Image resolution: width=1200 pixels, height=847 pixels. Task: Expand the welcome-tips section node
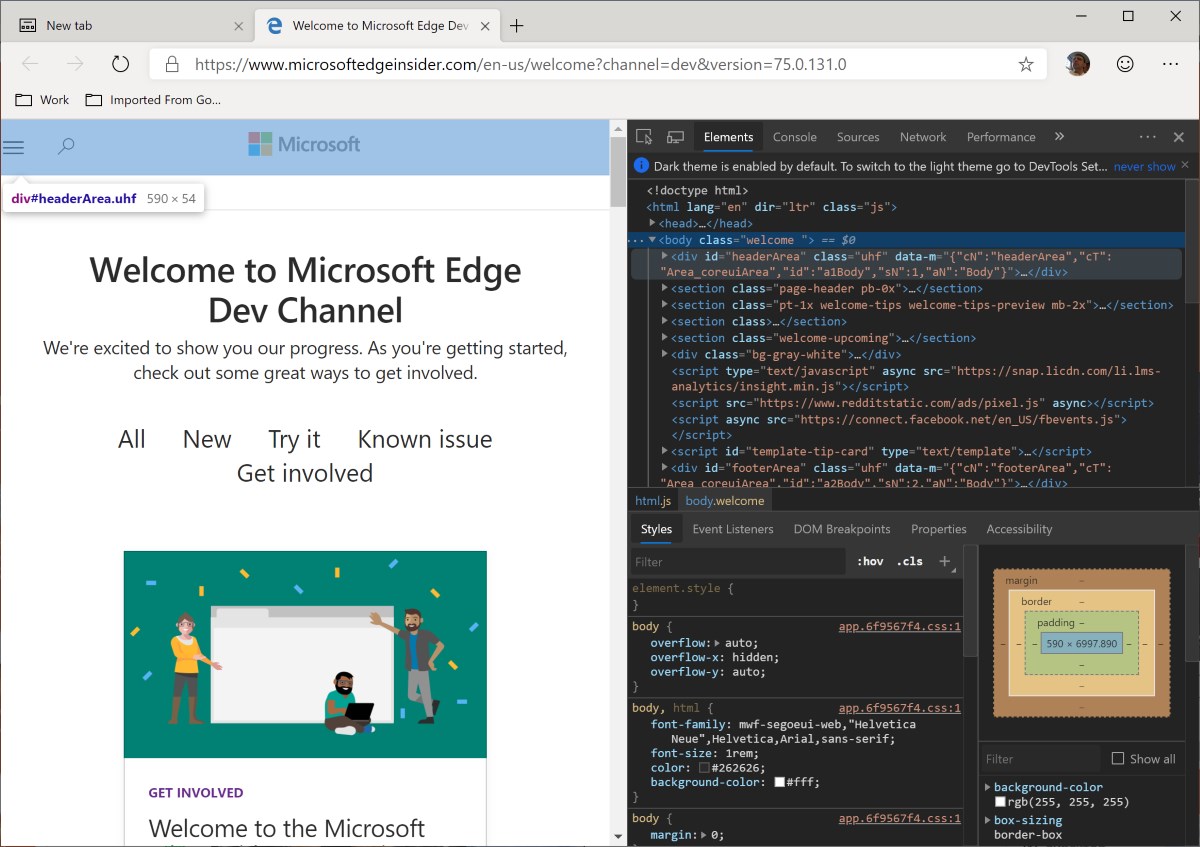(665, 305)
